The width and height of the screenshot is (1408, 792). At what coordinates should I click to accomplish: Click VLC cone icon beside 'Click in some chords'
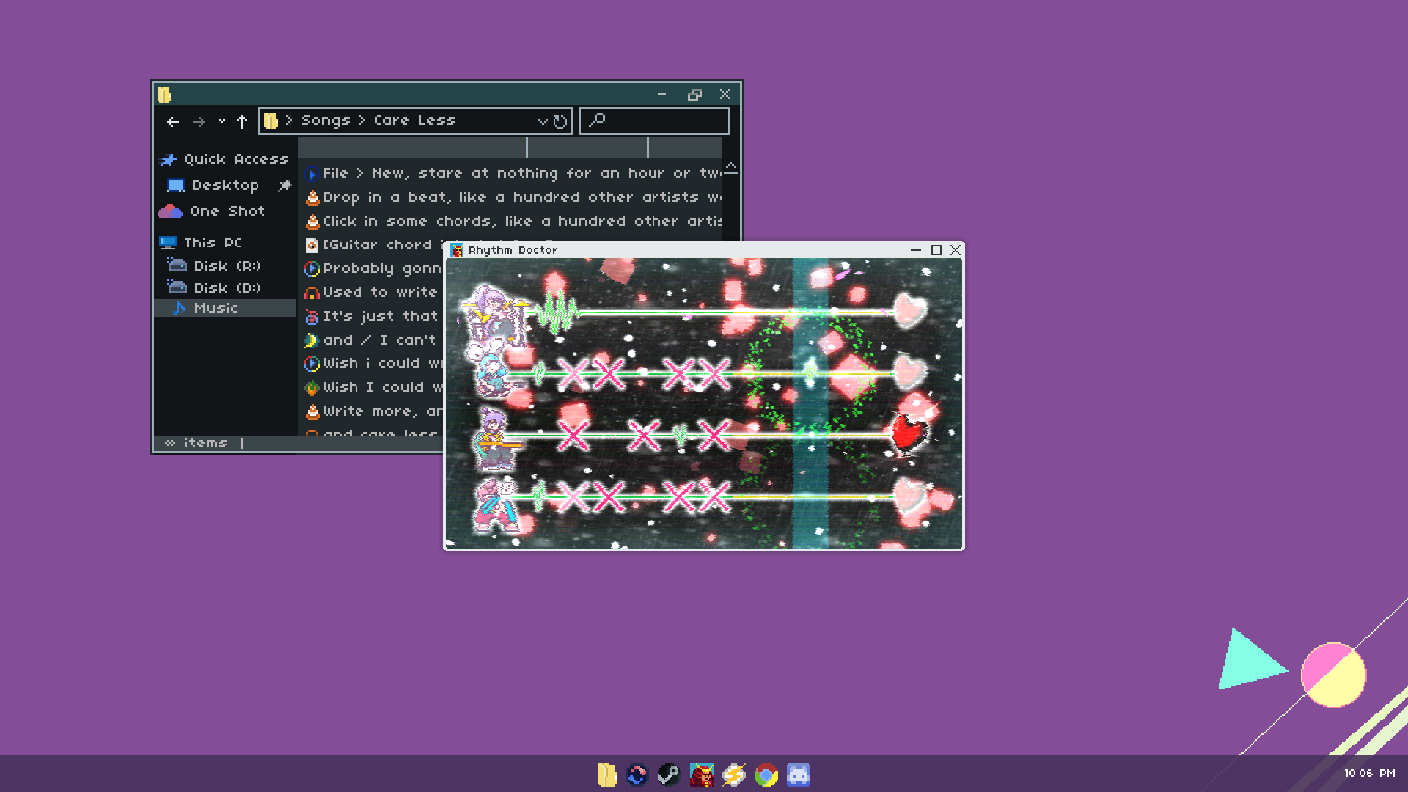tap(312, 221)
